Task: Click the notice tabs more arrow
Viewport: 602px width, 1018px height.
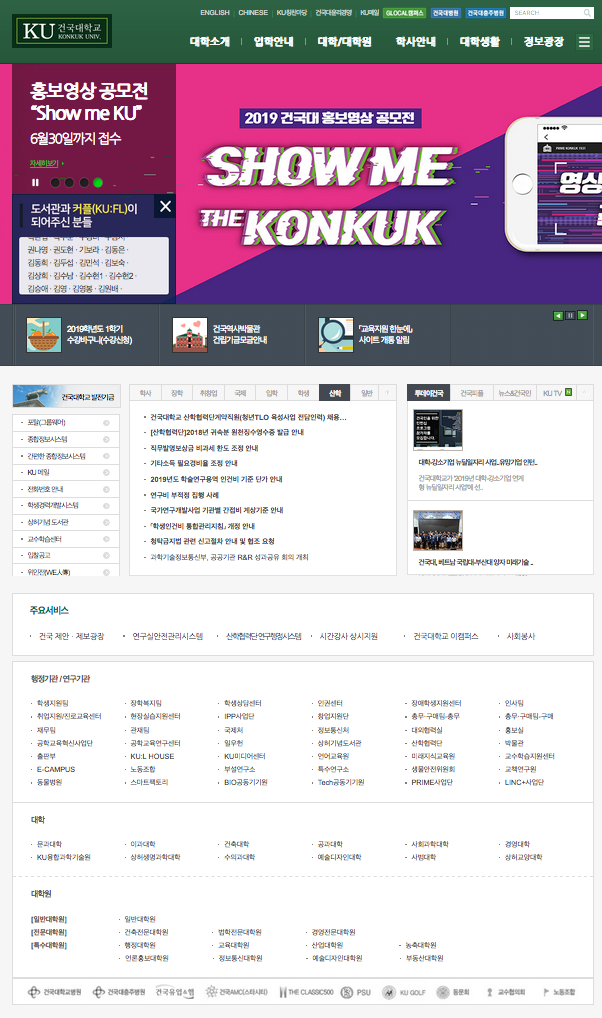Action: pyautogui.click(x=388, y=393)
